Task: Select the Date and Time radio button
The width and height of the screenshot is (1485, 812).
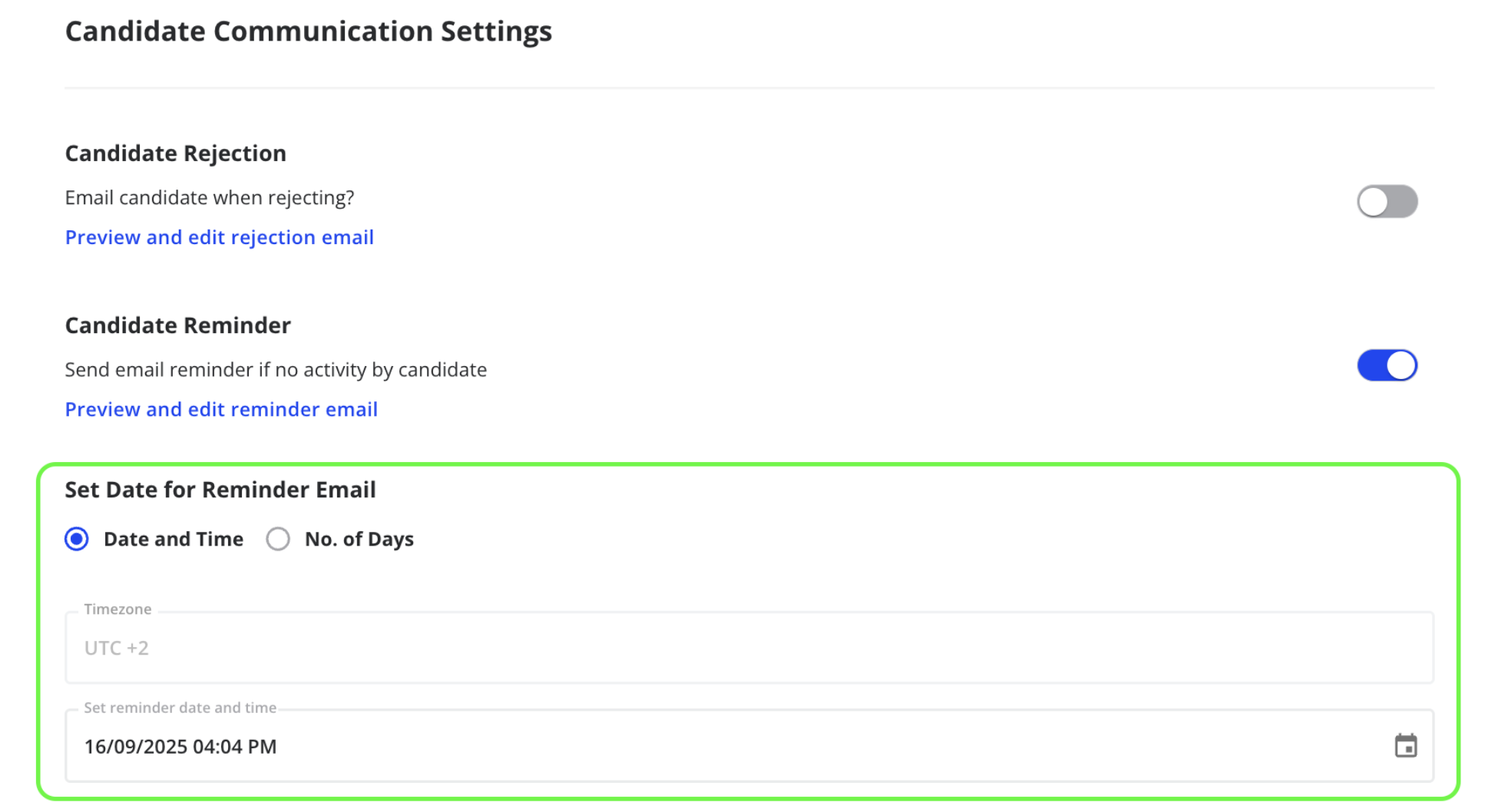Action: pyautogui.click(x=77, y=539)
